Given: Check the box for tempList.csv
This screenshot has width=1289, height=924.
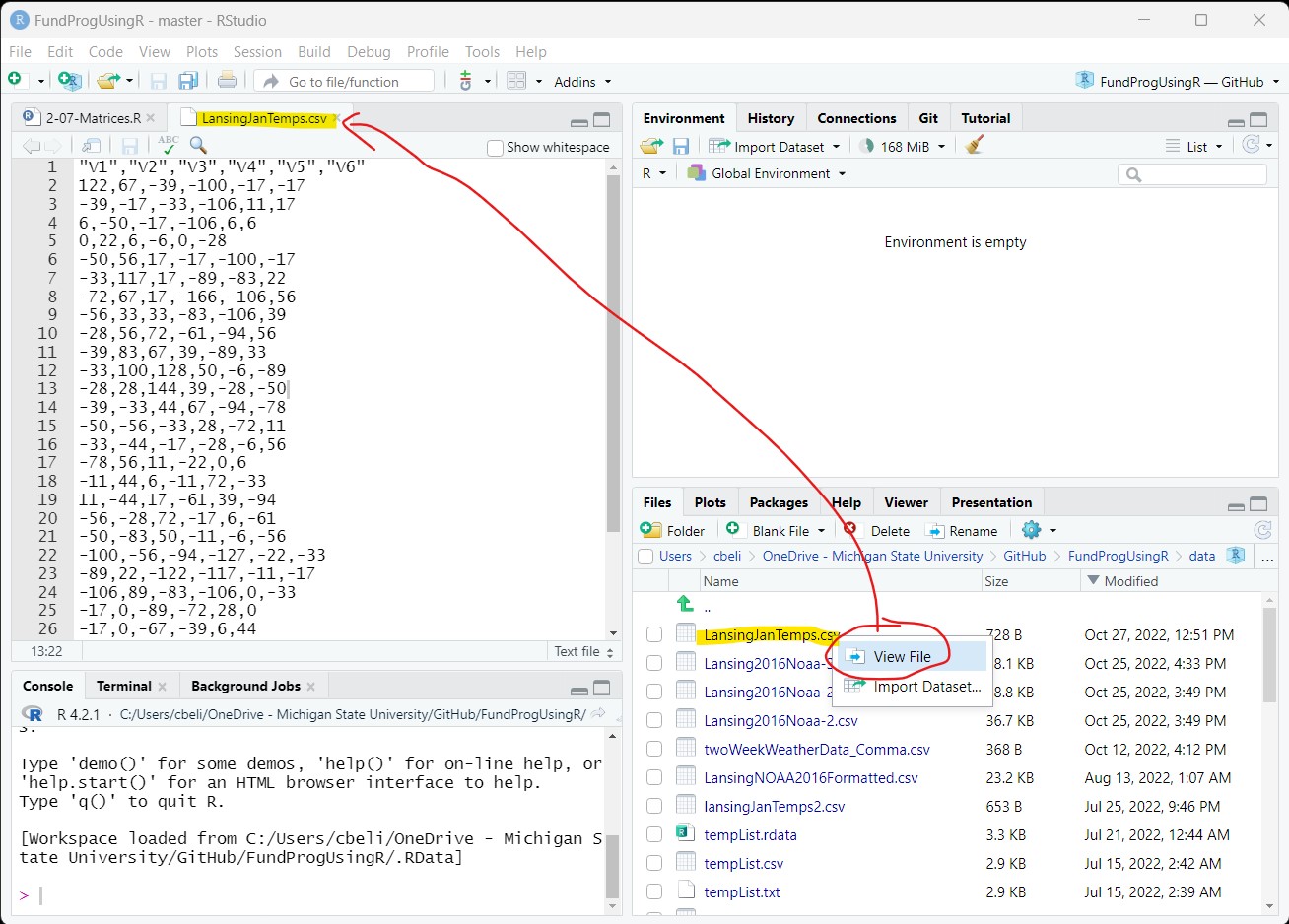Looking at the screenshot, I should point(654,863).
